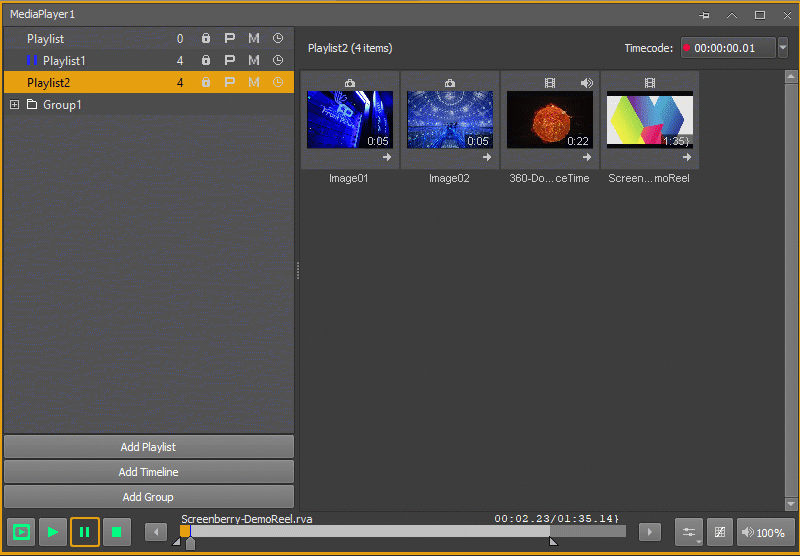Image resolution: width=800 pixels, height=556 pixels.
Task: Click the Add Timeline button
Action: click(x=148, y=472)
